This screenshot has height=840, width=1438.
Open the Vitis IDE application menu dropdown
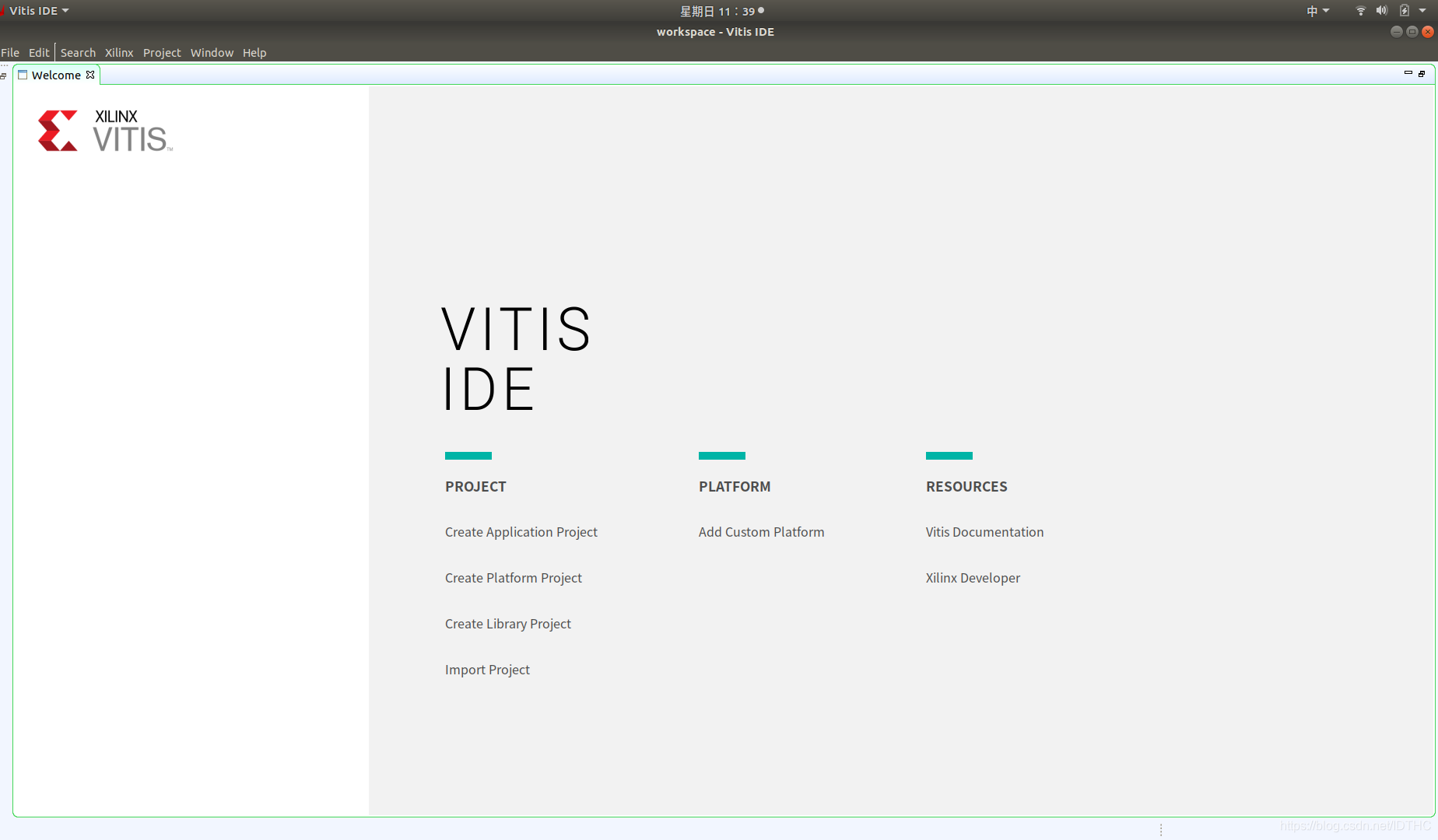(38, 11)
